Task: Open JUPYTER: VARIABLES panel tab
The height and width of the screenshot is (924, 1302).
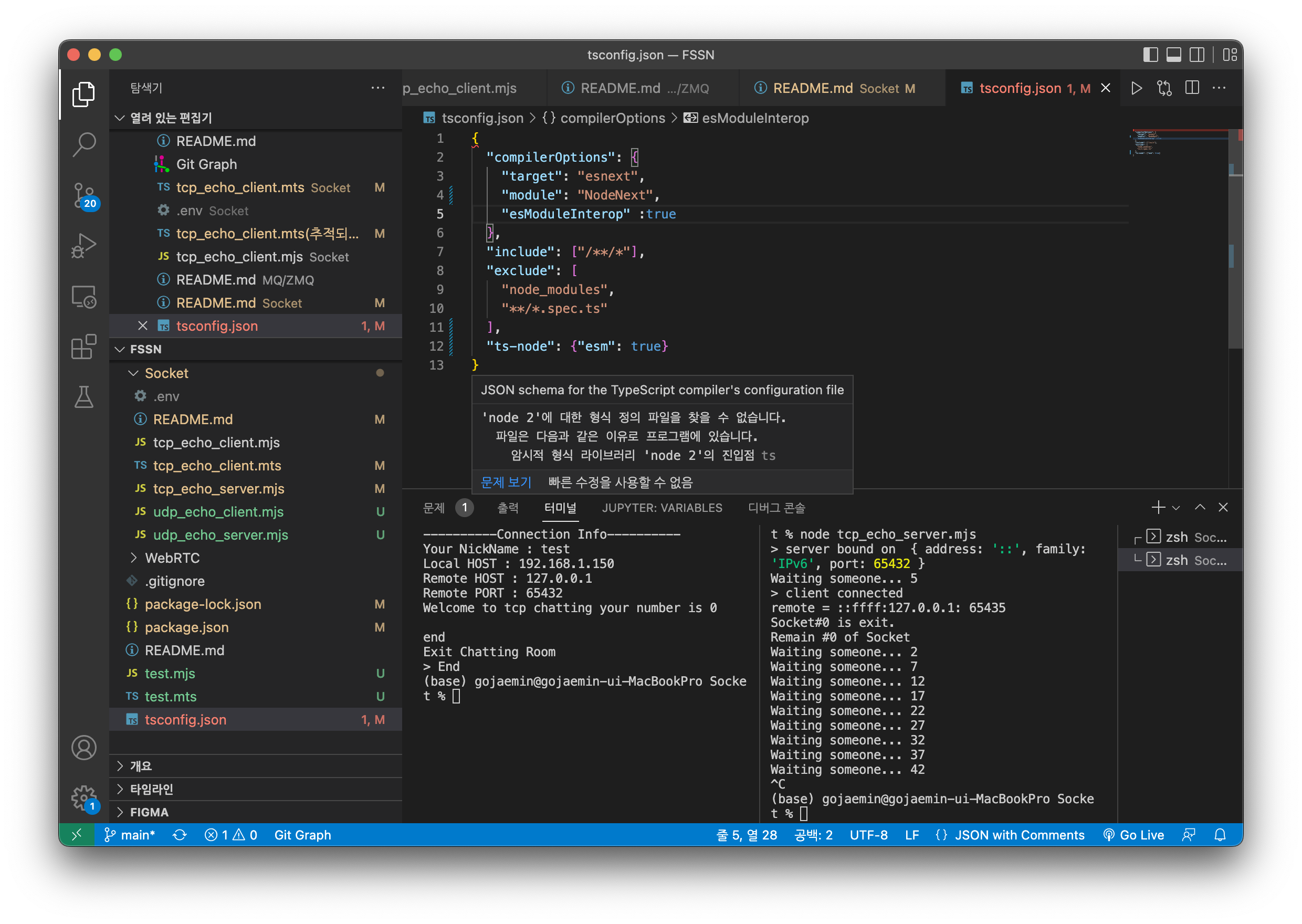Action: click(662, 508)
